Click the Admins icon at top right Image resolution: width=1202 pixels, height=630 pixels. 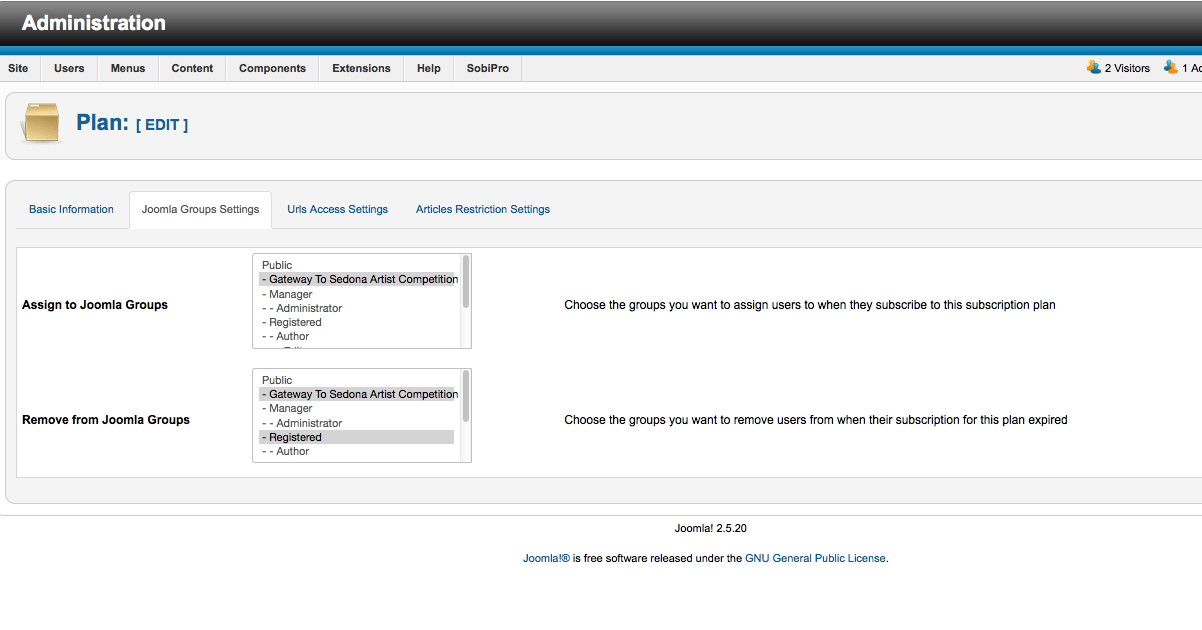click(x=1170, y=68)
